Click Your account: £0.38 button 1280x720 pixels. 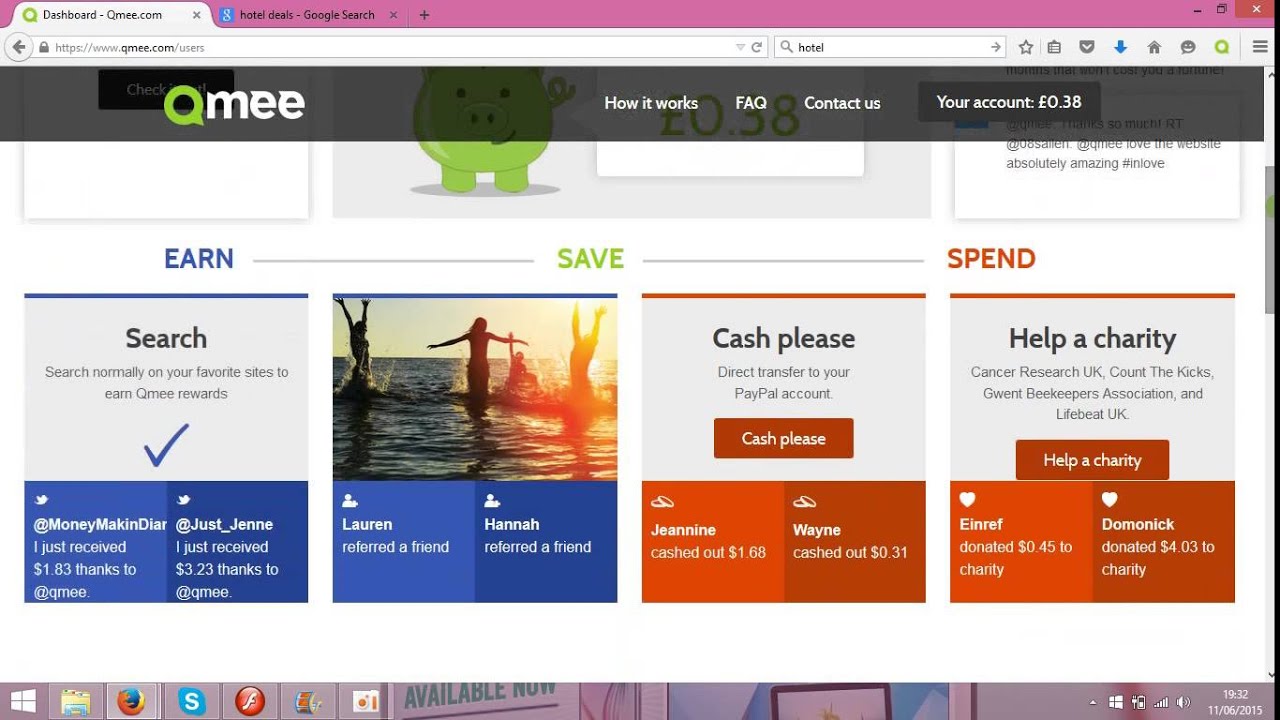[1009, 102]
